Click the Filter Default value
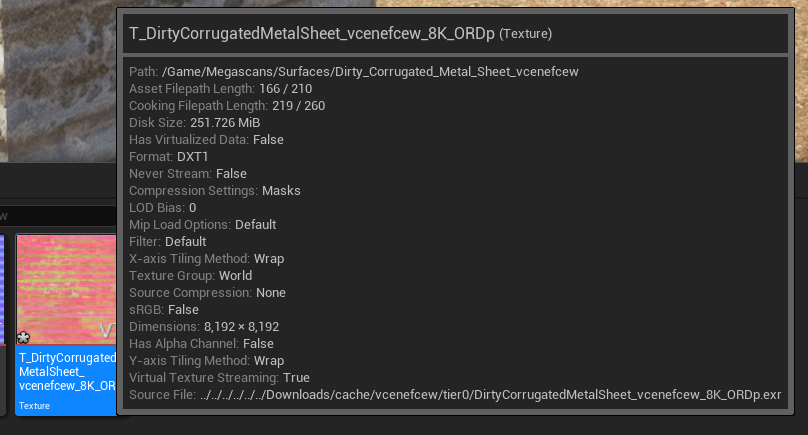This screenshot has height=435, width=808. tap(186, 242)
